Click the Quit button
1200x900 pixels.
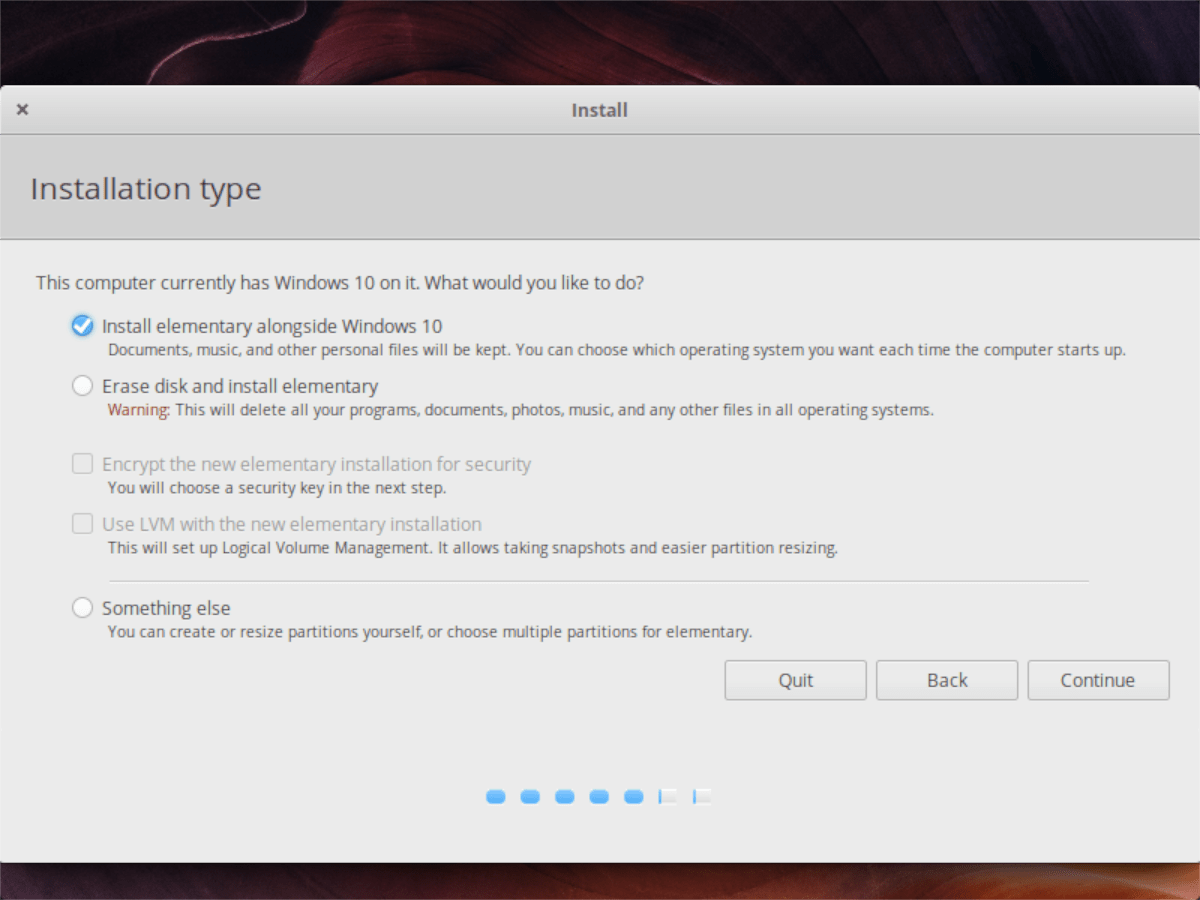point(796,680)
